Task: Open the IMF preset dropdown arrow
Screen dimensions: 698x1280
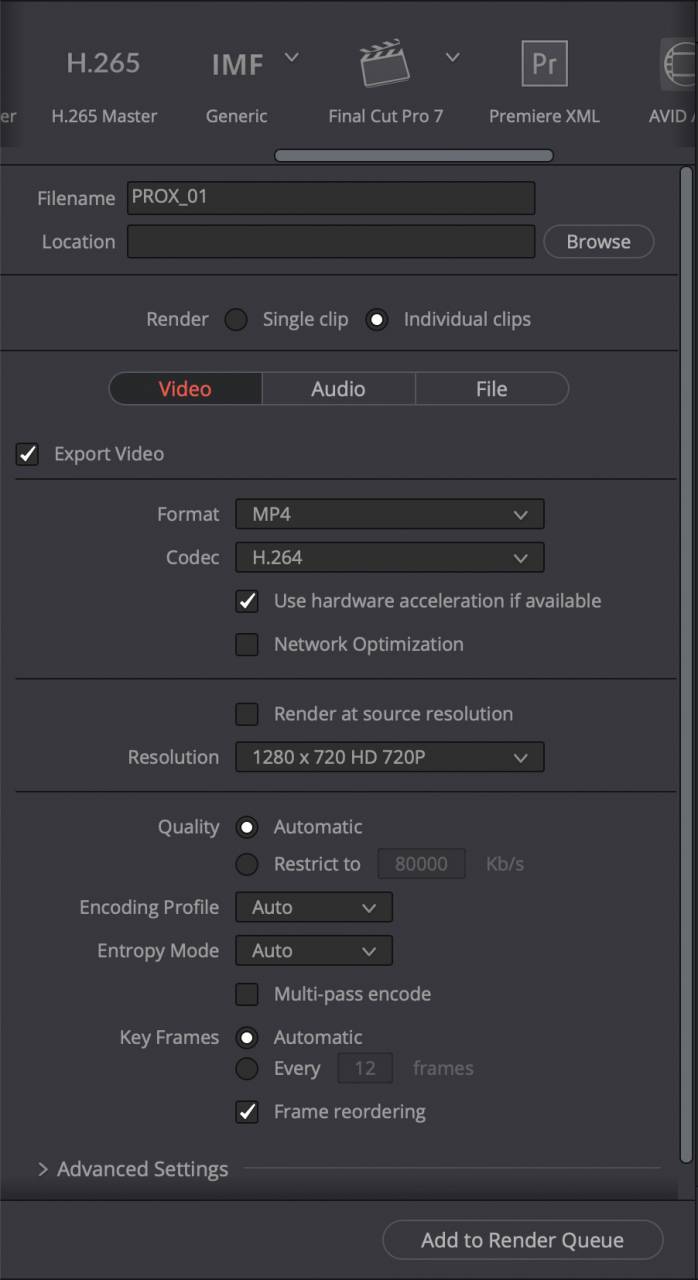Action: (292, 57)
